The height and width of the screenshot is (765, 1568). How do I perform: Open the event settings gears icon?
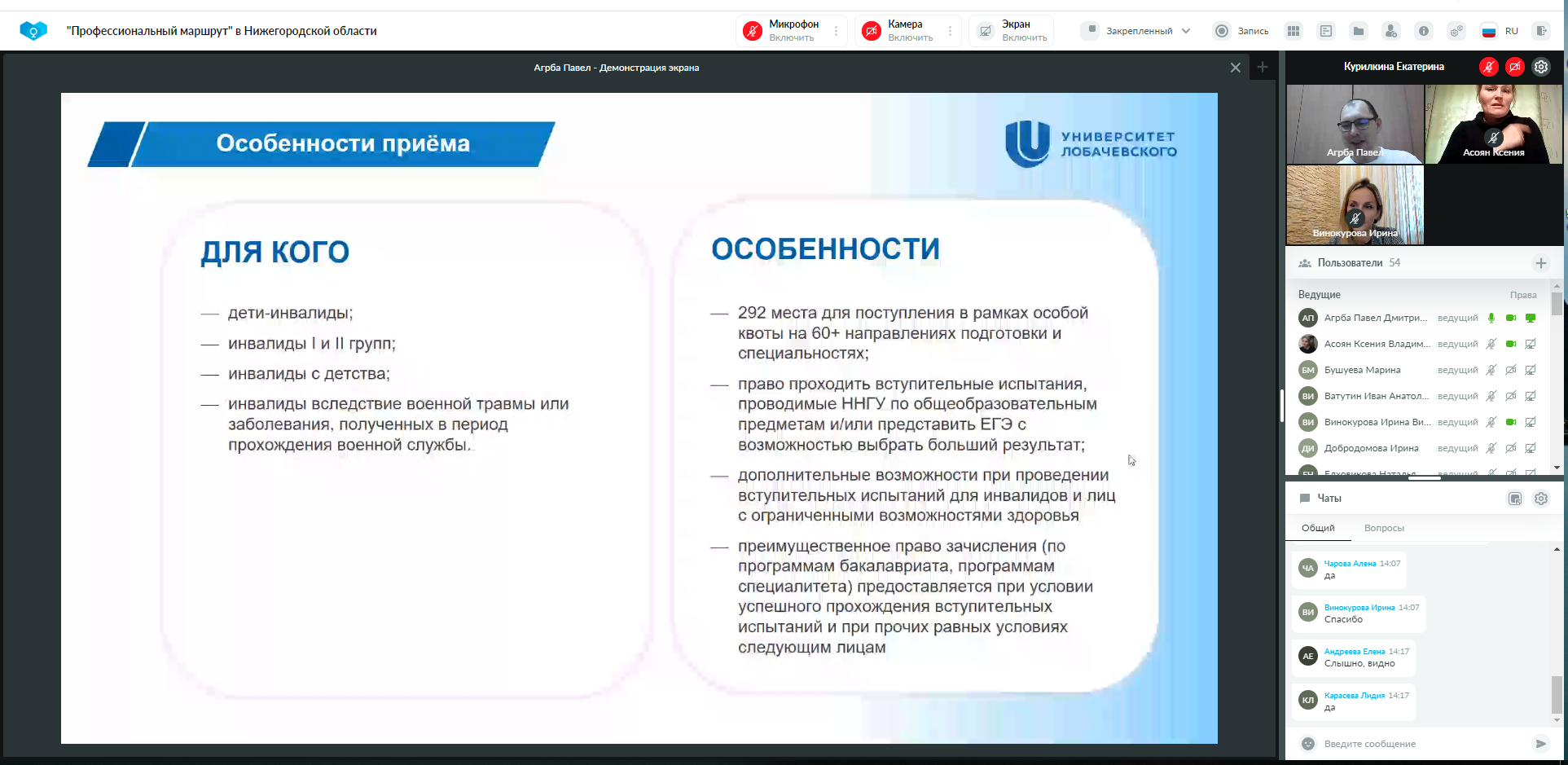tap(1456, 31)
